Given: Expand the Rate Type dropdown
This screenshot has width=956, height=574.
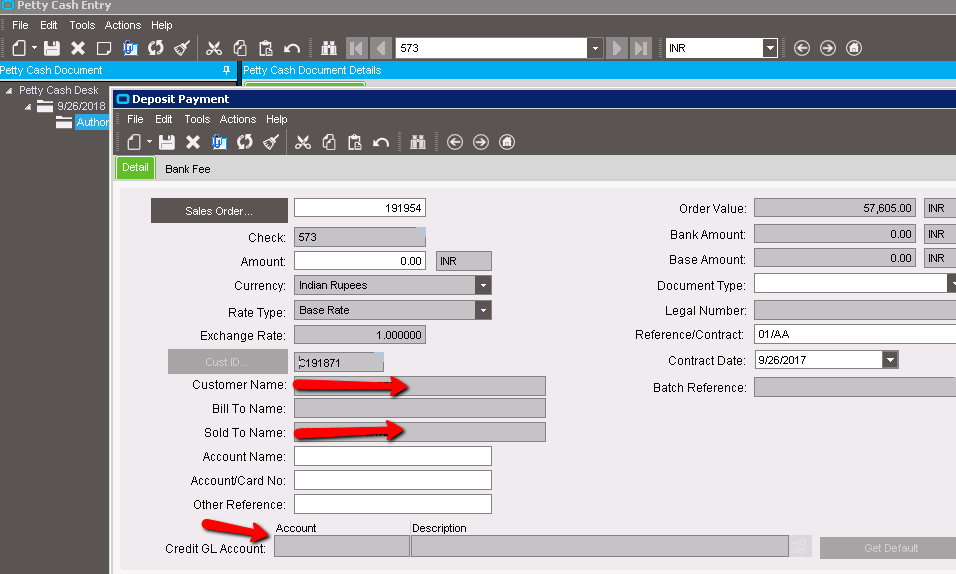Looking at the screenshot, I should point(483,310).
